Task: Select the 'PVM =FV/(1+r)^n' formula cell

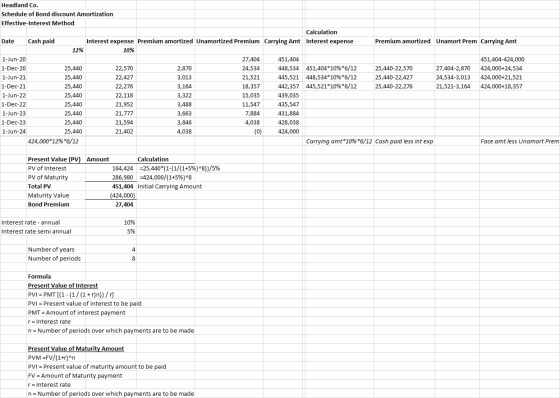Action: click(x=51, y=358)
